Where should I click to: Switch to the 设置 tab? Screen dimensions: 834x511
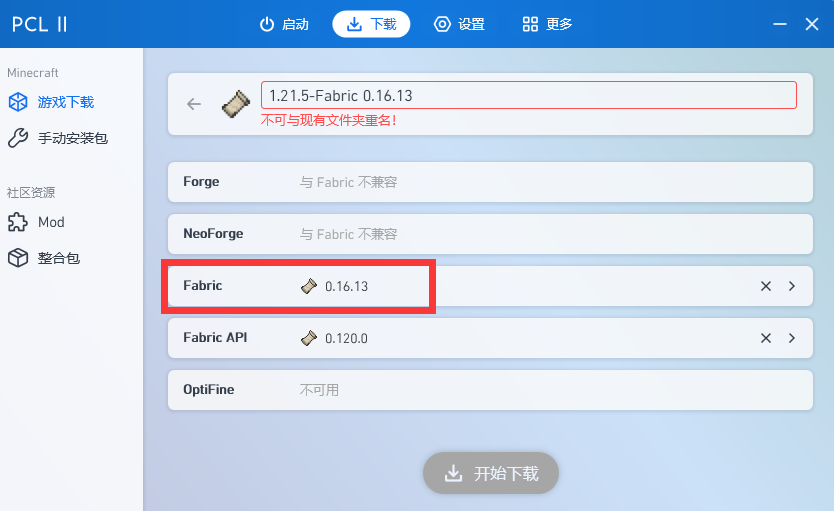click(459, 24)
